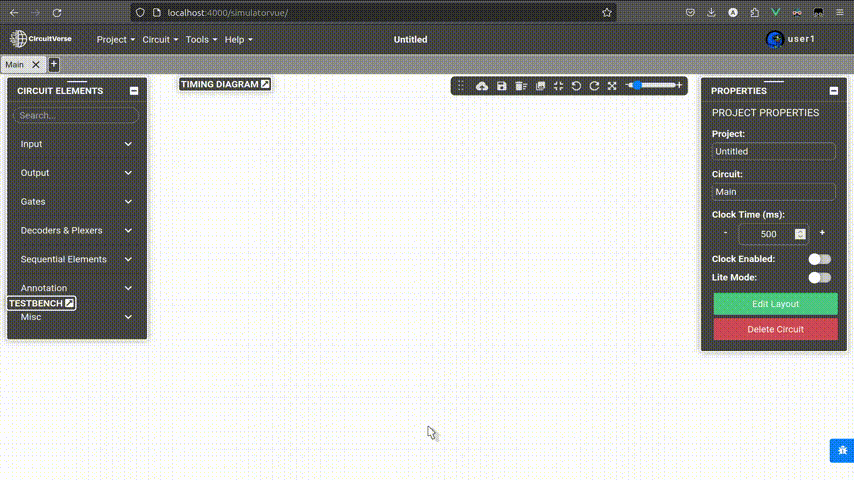This screenshot has width=854, height=480.
Task: Click the save online cloud icon
Action: 482,86
